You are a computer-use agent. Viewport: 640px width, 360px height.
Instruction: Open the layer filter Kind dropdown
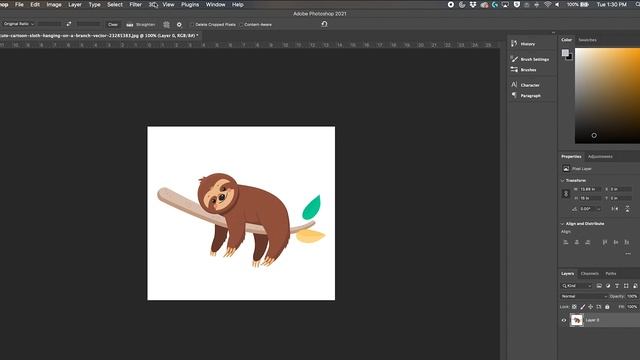pos(577,286)
